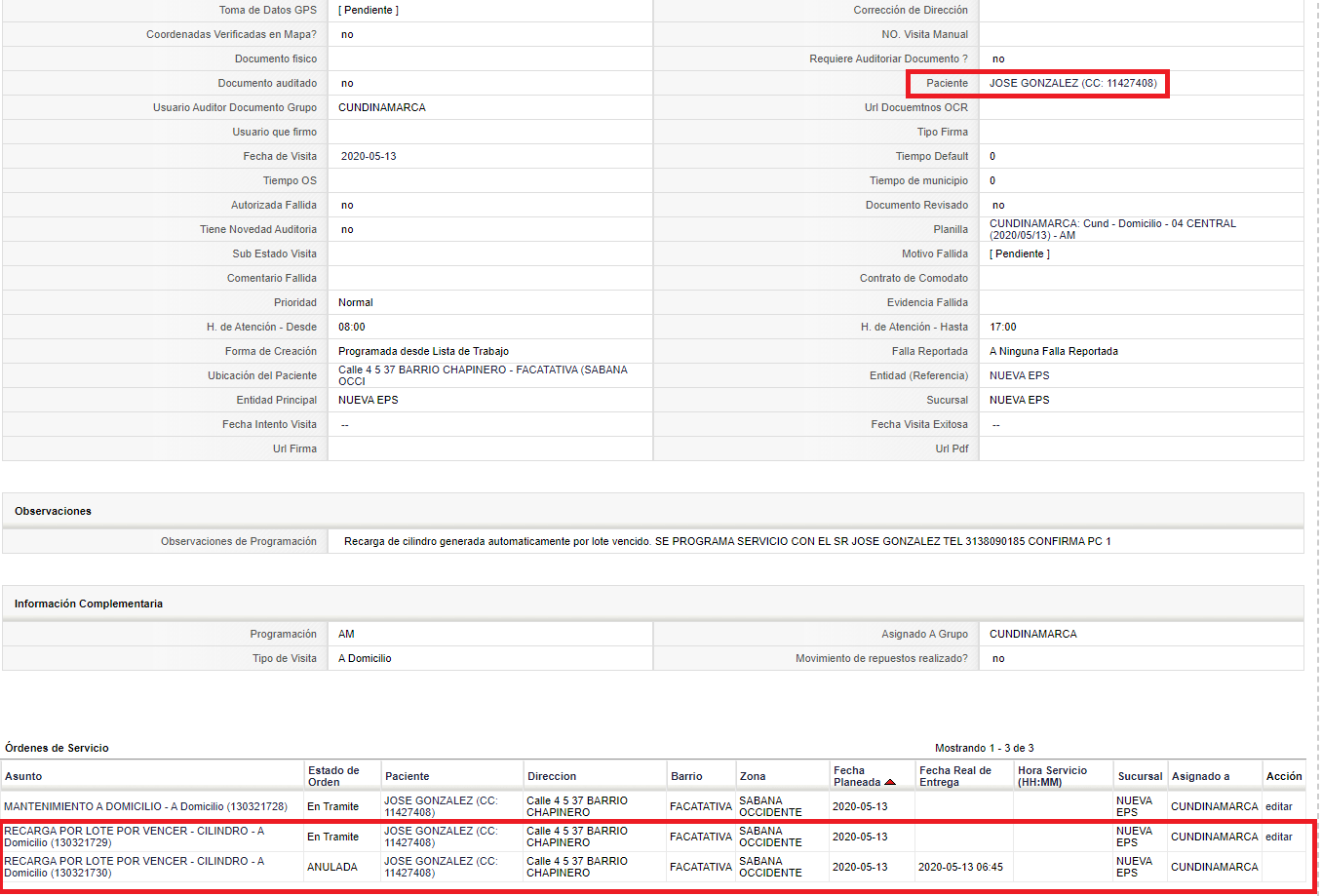Screen dimensions: 1322x896
Task: Click Ubicación del Paciente address value
Action: tap(483, 375)
